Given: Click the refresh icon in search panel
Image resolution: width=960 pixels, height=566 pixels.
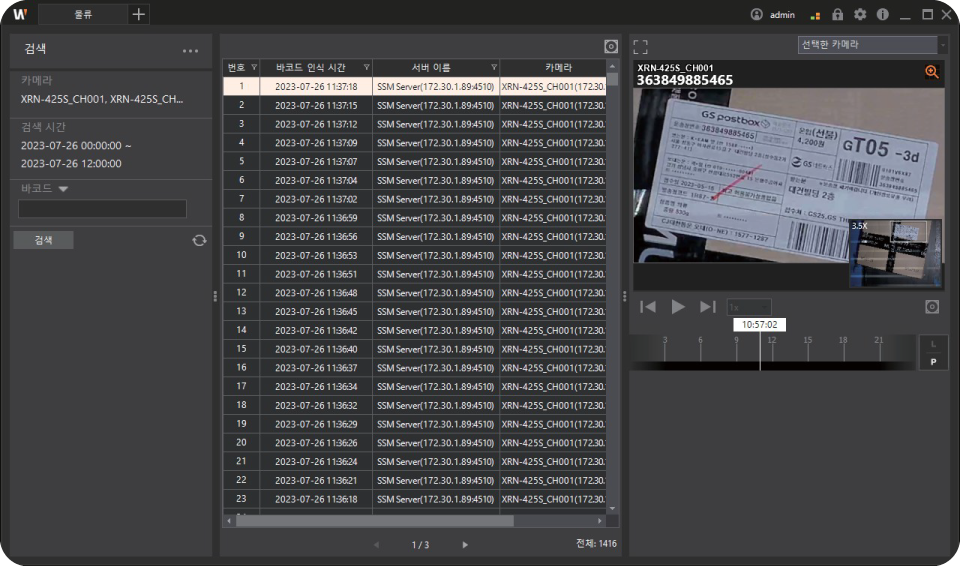Looking at the screenshot, I should [x=199, y=240].
